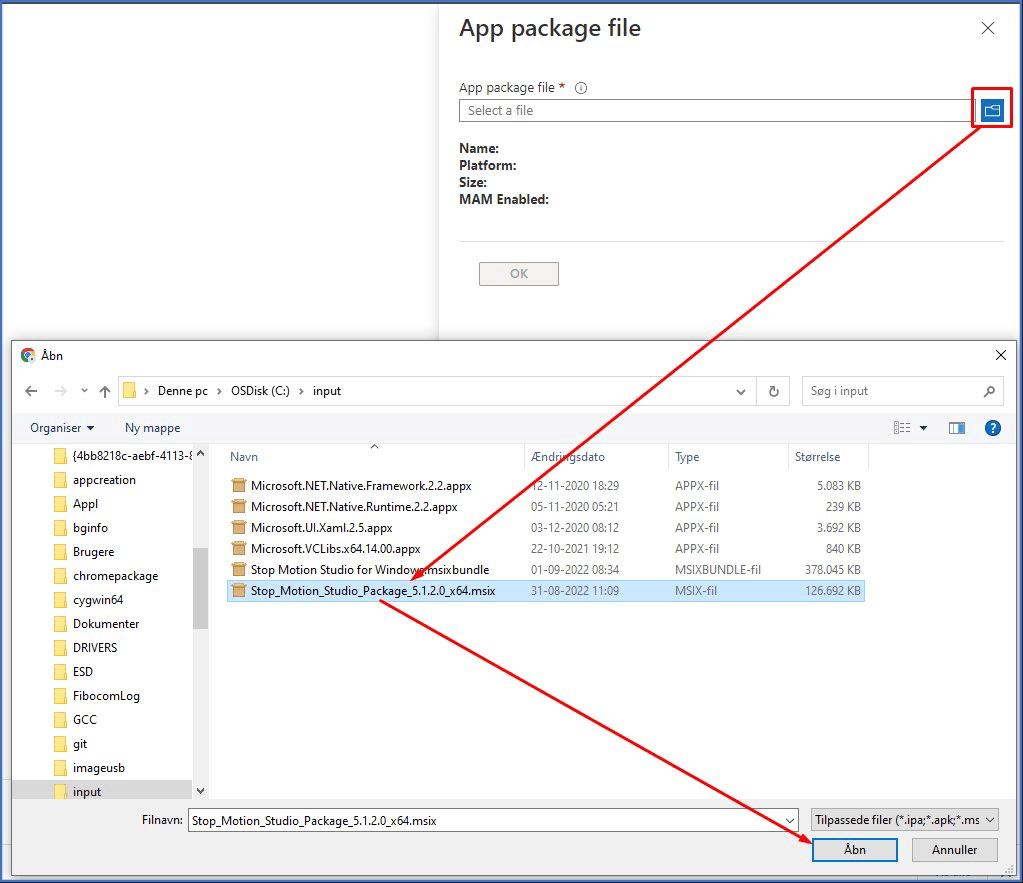Screen dimensions: 1023x883
Task: Toggle the preview pane icon
Action: point(957,428)
